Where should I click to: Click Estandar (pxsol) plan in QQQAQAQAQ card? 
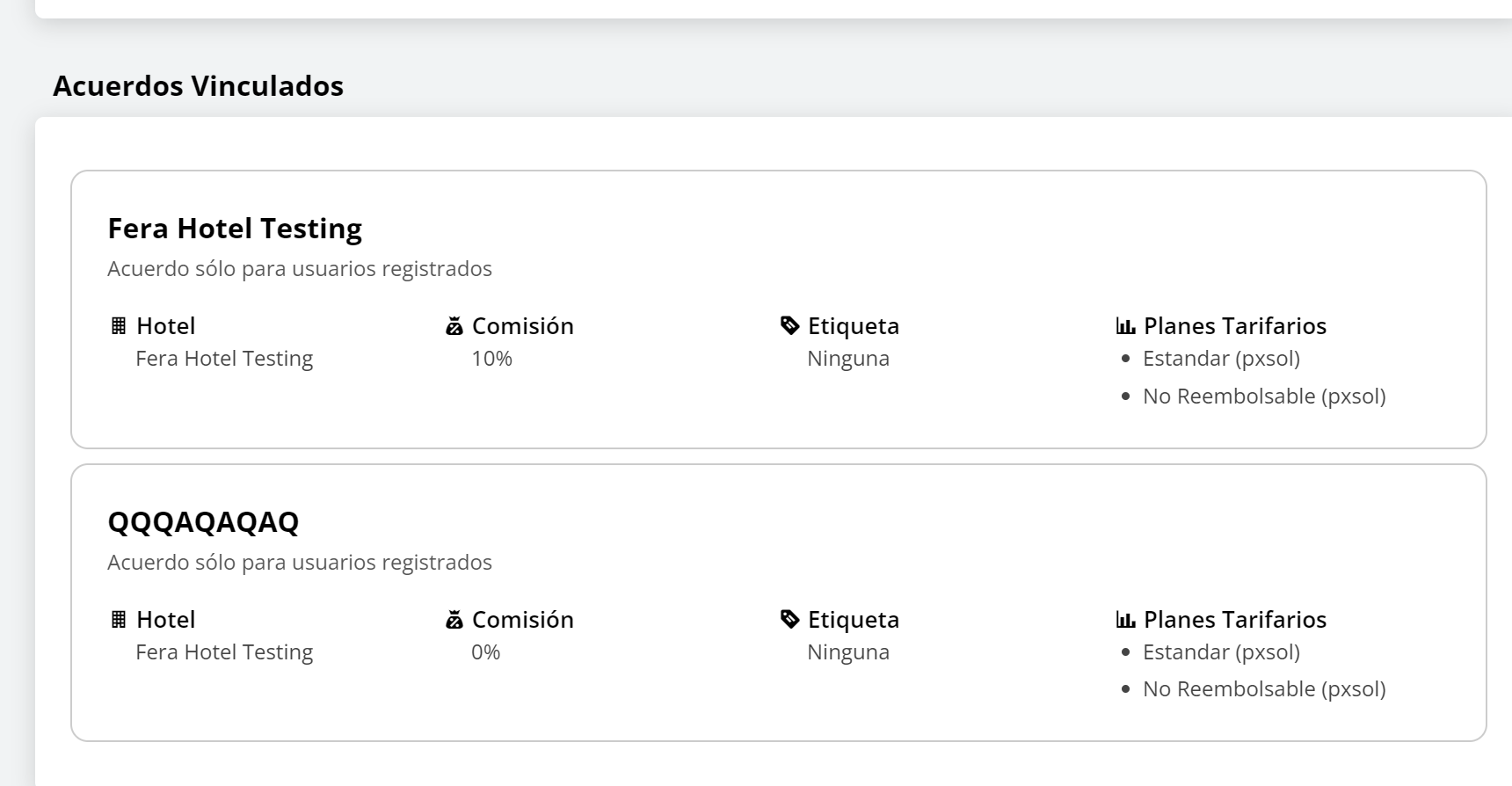[1221, 652]
